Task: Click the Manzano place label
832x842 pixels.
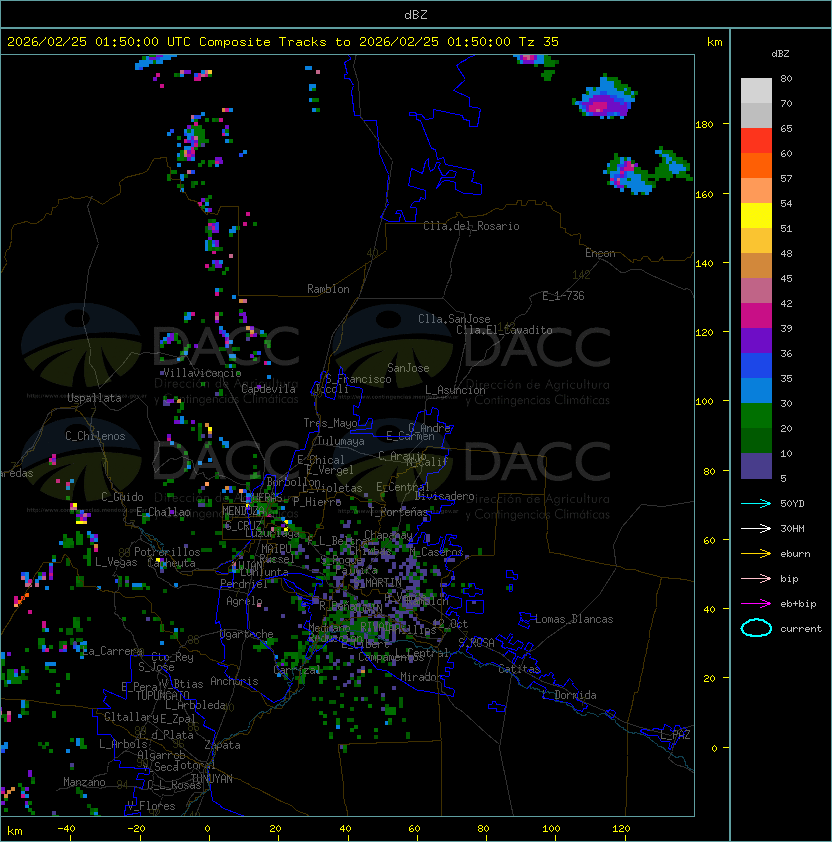Action: click(84, 782)
